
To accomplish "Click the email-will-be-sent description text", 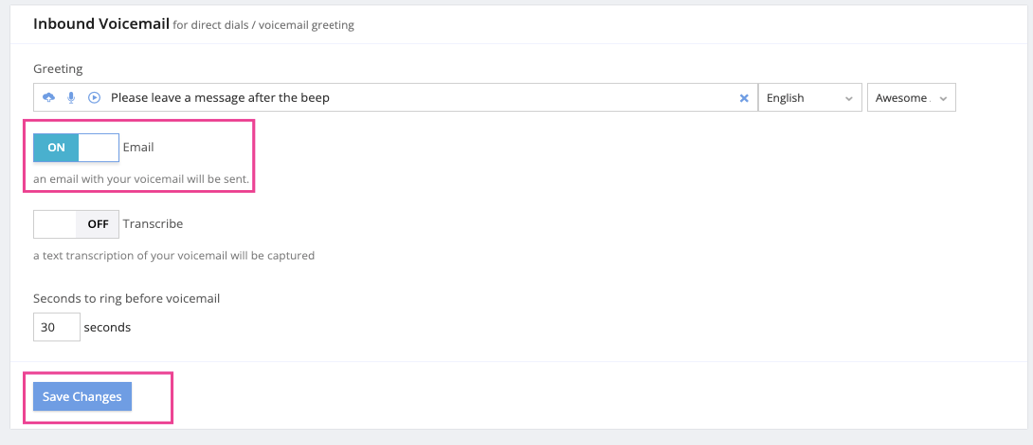I will point(141,180).
